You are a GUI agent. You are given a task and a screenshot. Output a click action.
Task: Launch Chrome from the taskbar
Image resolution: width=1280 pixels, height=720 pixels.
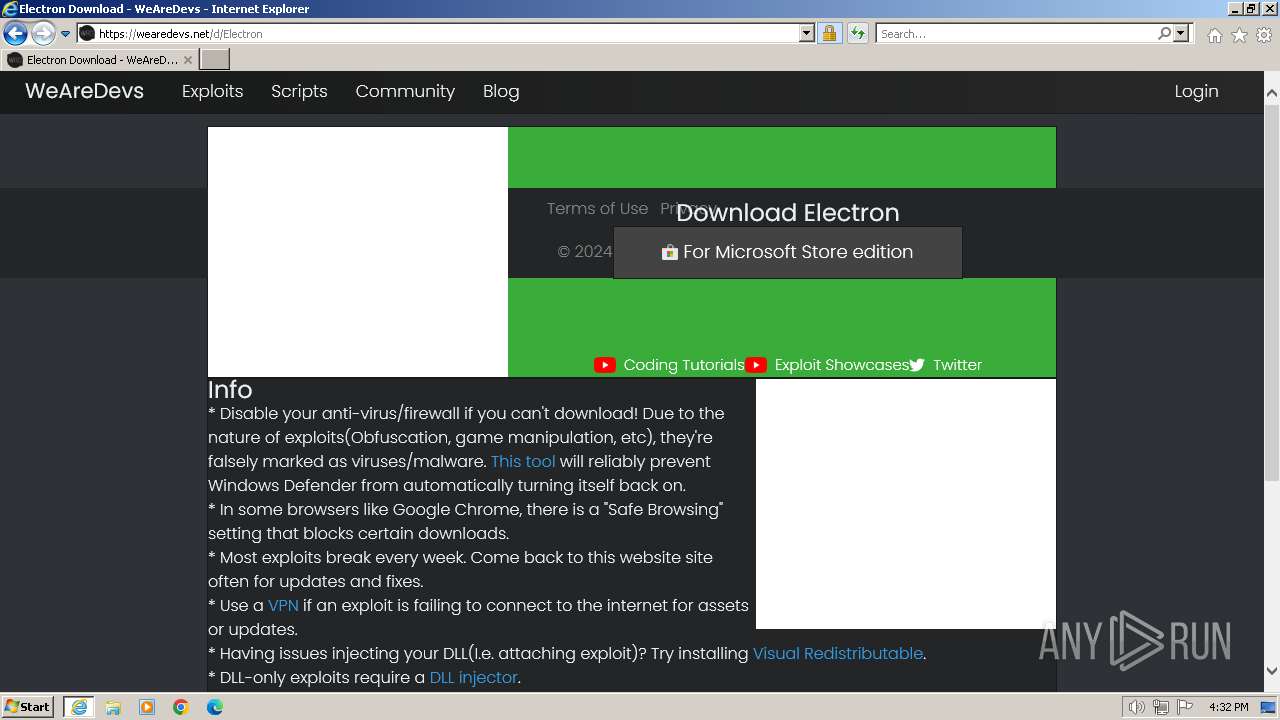(181, 707)
